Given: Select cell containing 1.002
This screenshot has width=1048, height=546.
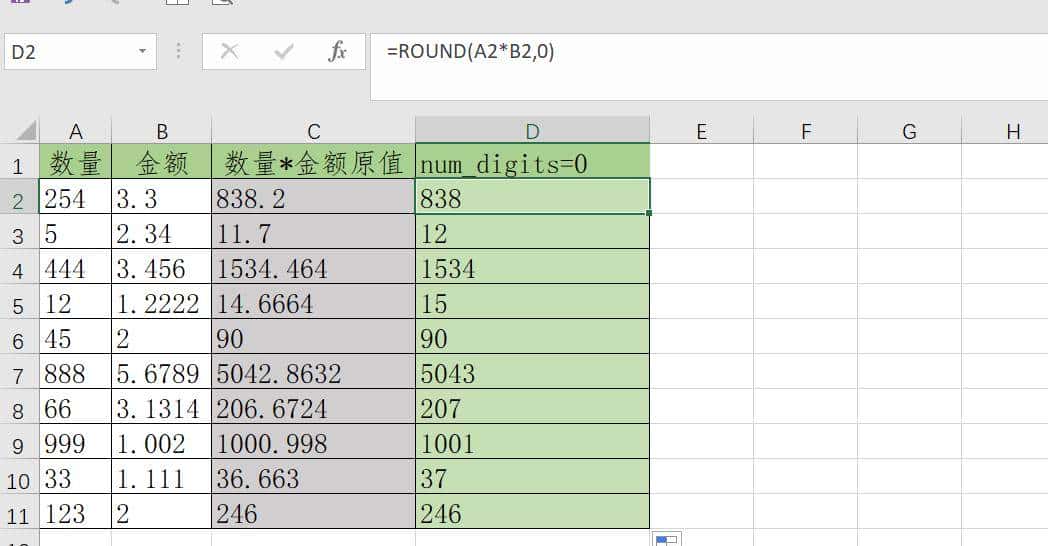Looking at the screenshot, I should [162, 441].
